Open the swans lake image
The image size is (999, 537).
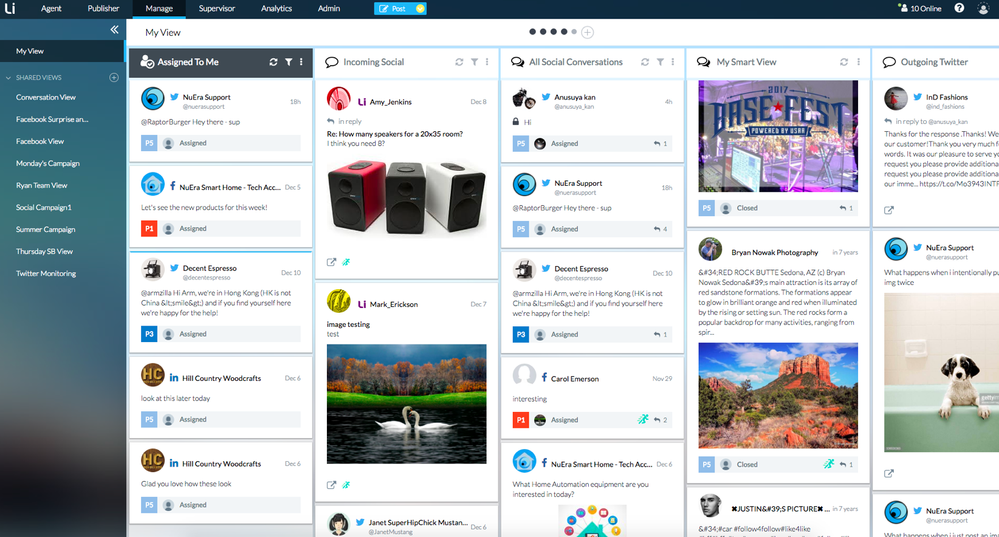click(x=406, y=404)
